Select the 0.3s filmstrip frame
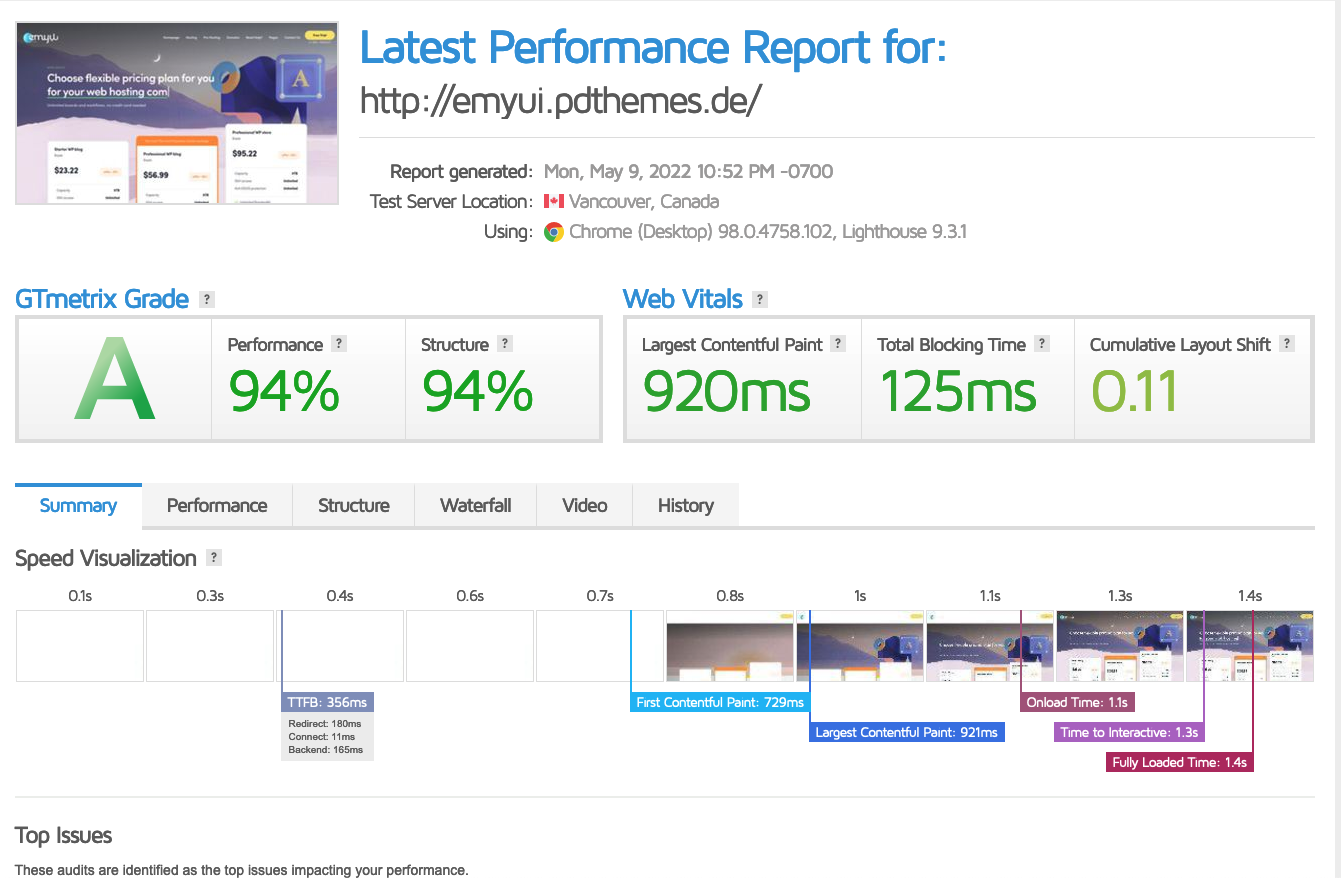 (x=210, y=646)
